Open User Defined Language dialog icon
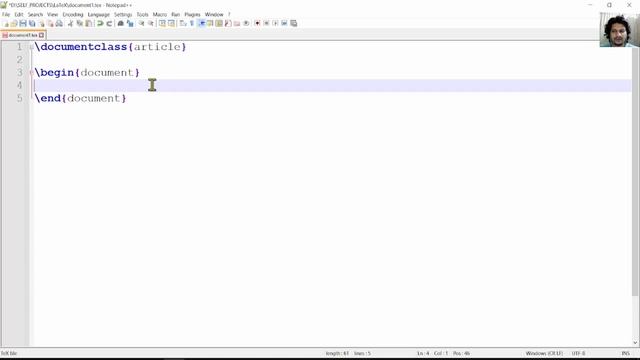 (x=210, y=23)
